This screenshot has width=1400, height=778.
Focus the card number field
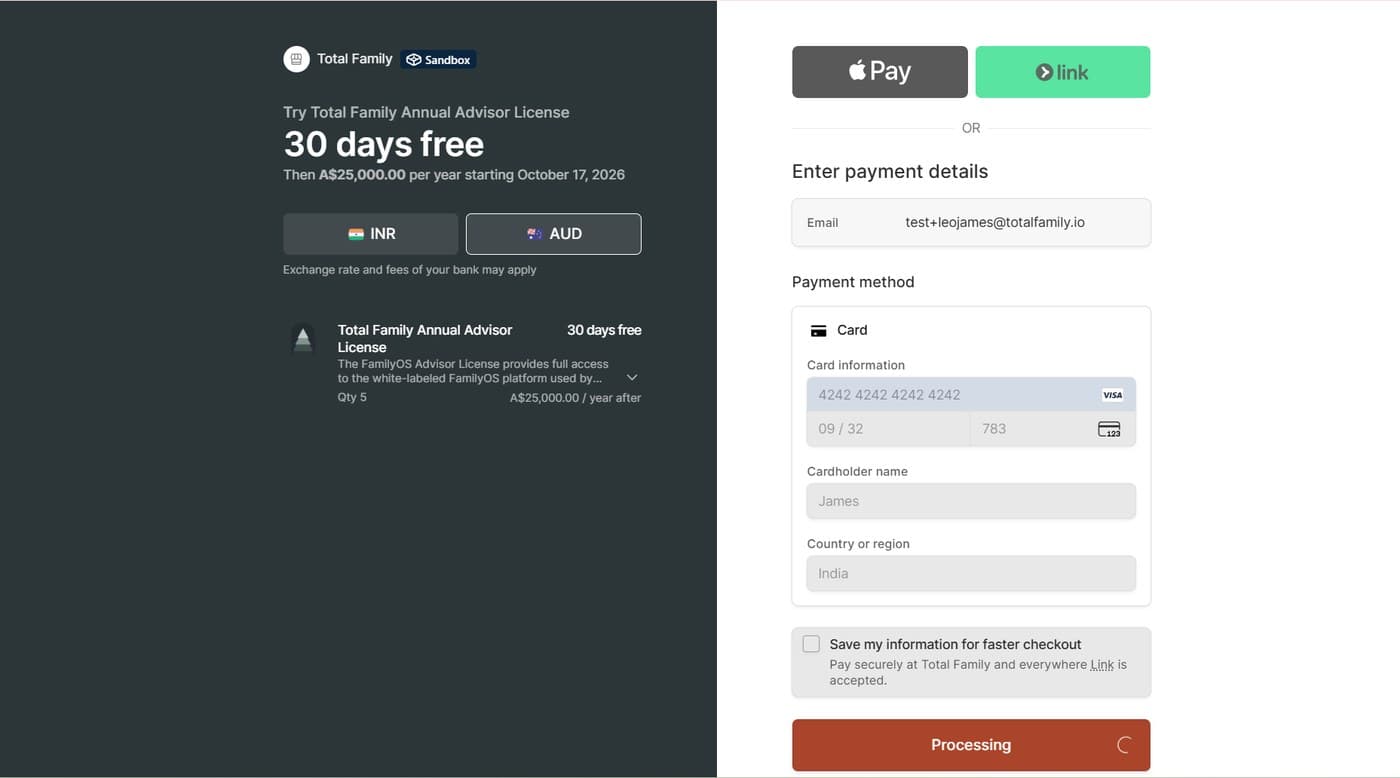click(971, 395)
